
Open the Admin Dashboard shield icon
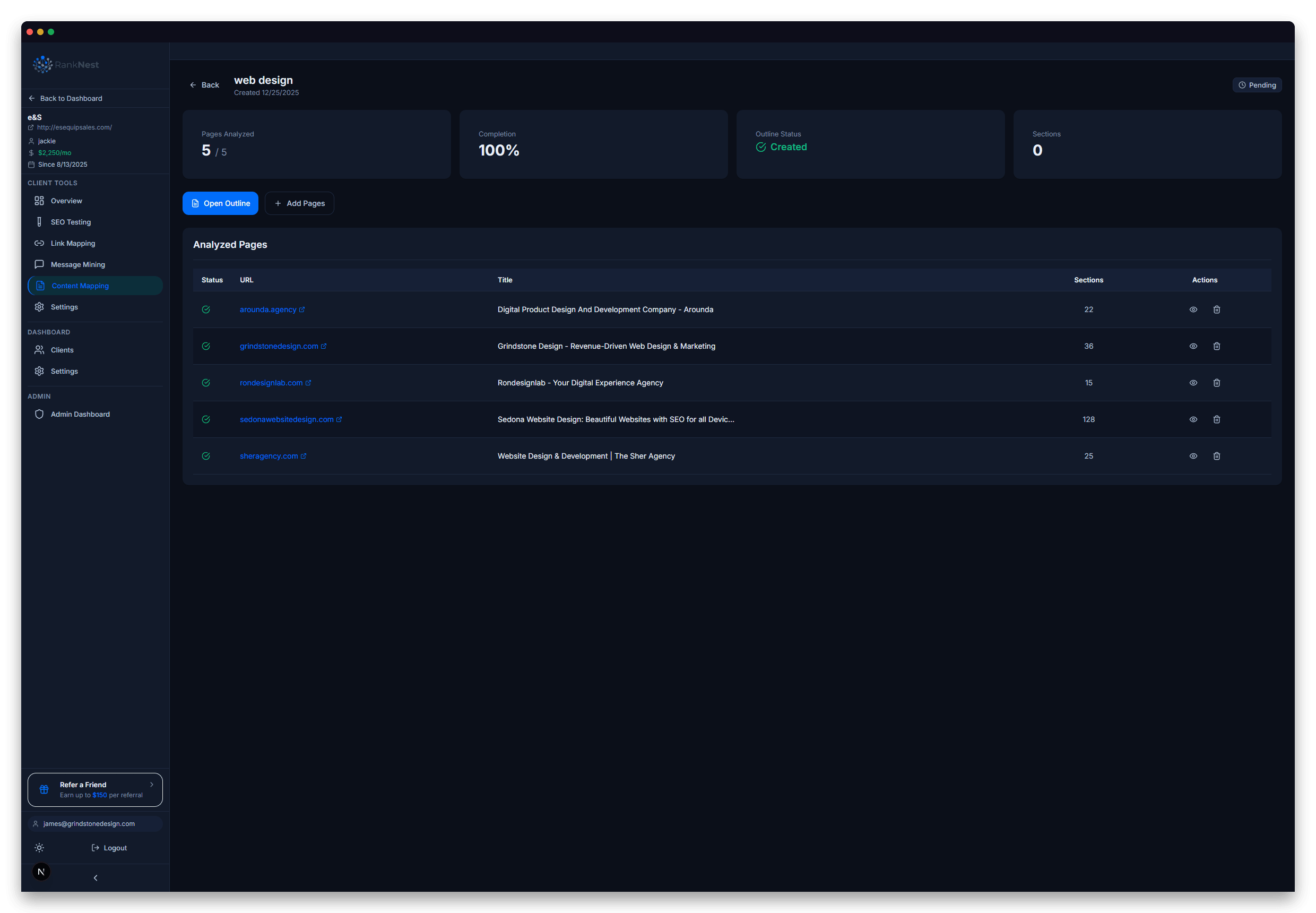tap(39, 414)
